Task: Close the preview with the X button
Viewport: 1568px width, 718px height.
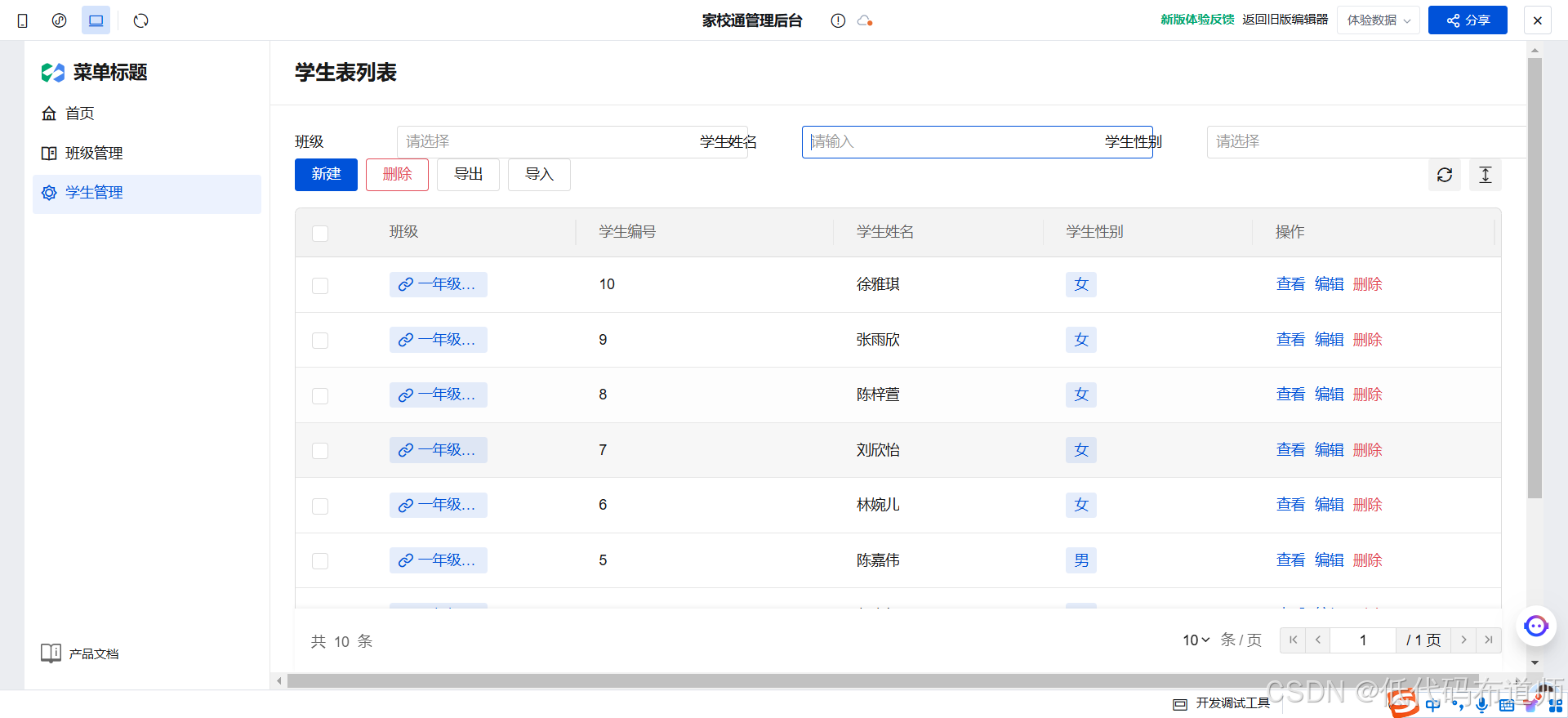Action: pos(1538,20)
